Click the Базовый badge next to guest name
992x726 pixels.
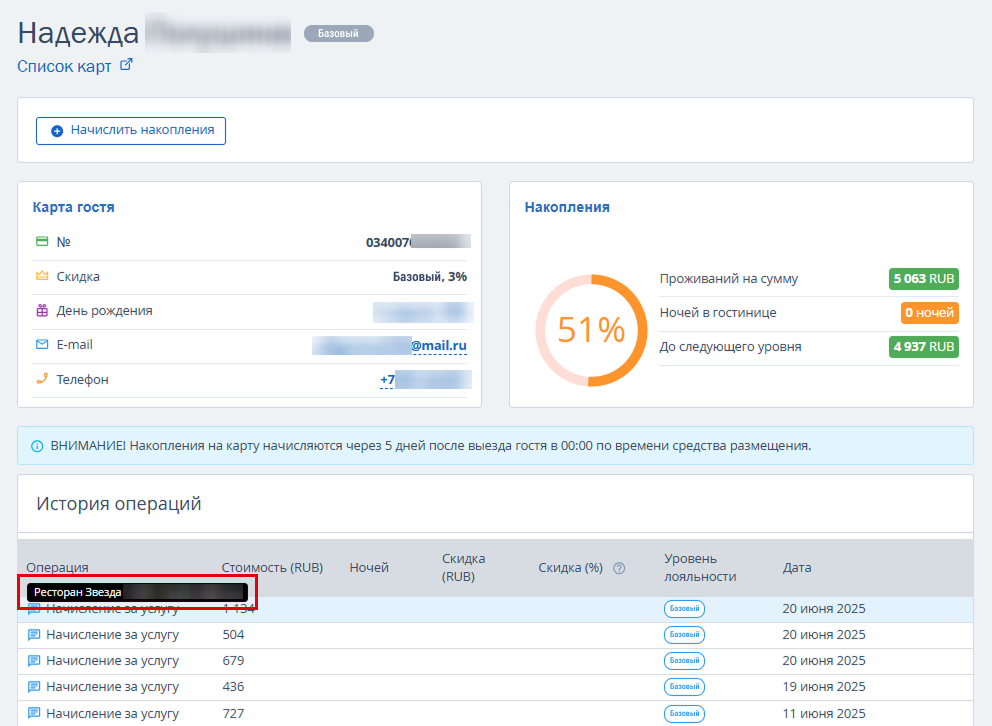click(338, 34)
